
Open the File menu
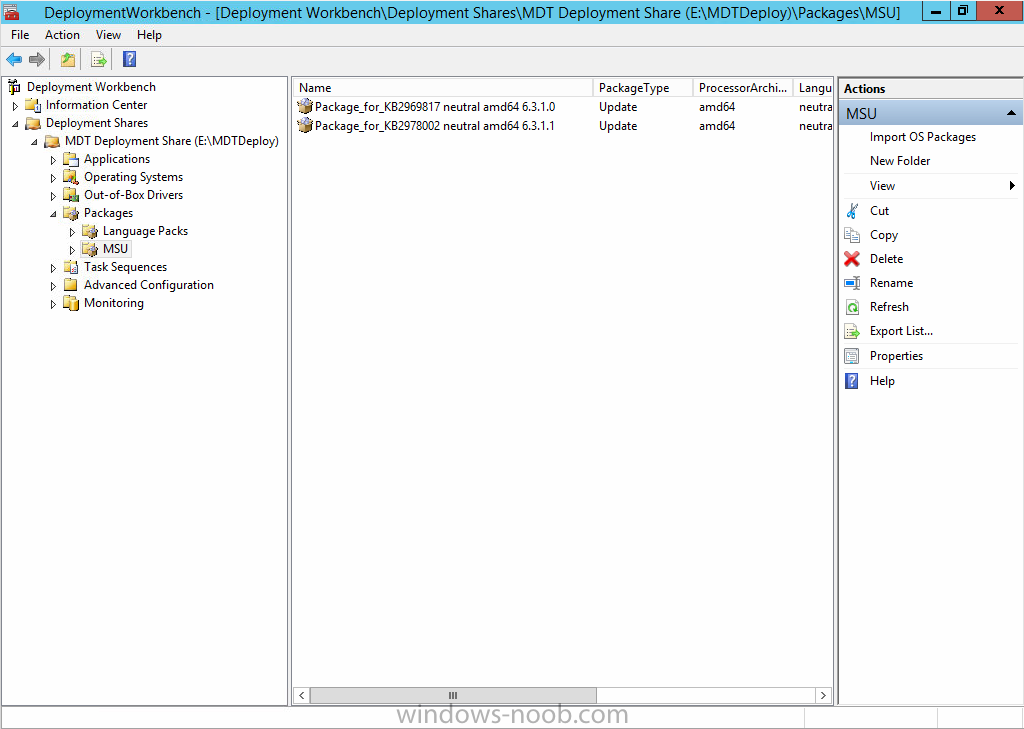click(20, 35)
